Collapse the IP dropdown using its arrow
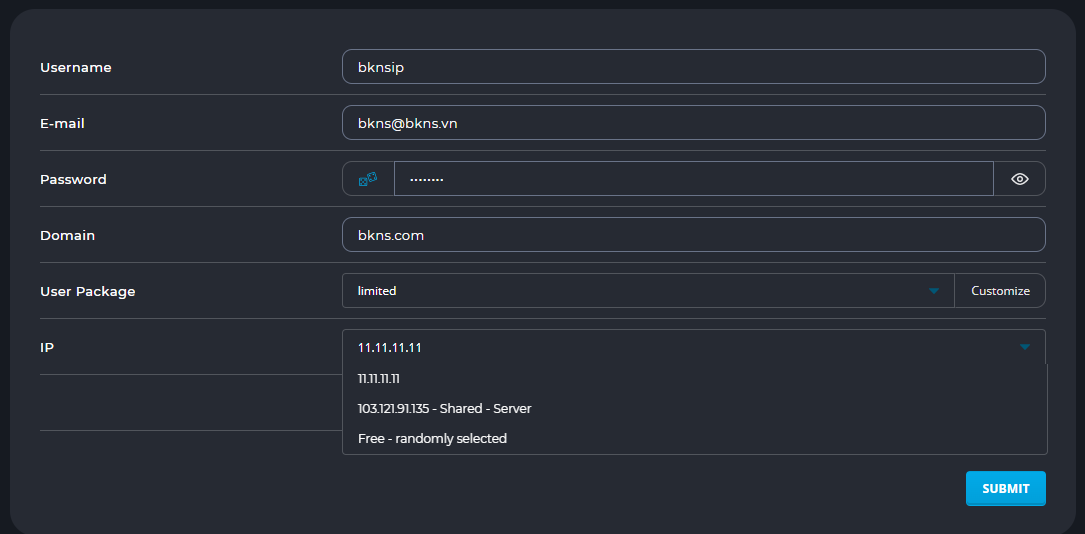The width and height of the screenshot is (1085, 534). tap(1024, 347)
